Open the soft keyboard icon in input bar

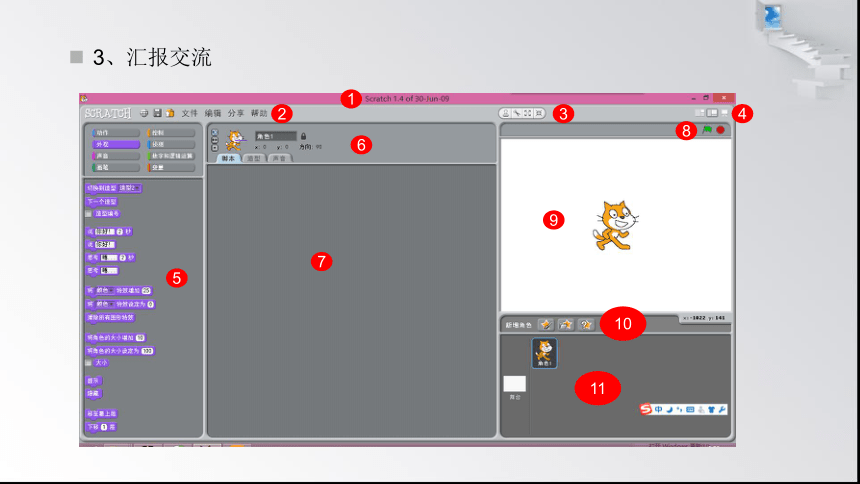click(690, 409)
